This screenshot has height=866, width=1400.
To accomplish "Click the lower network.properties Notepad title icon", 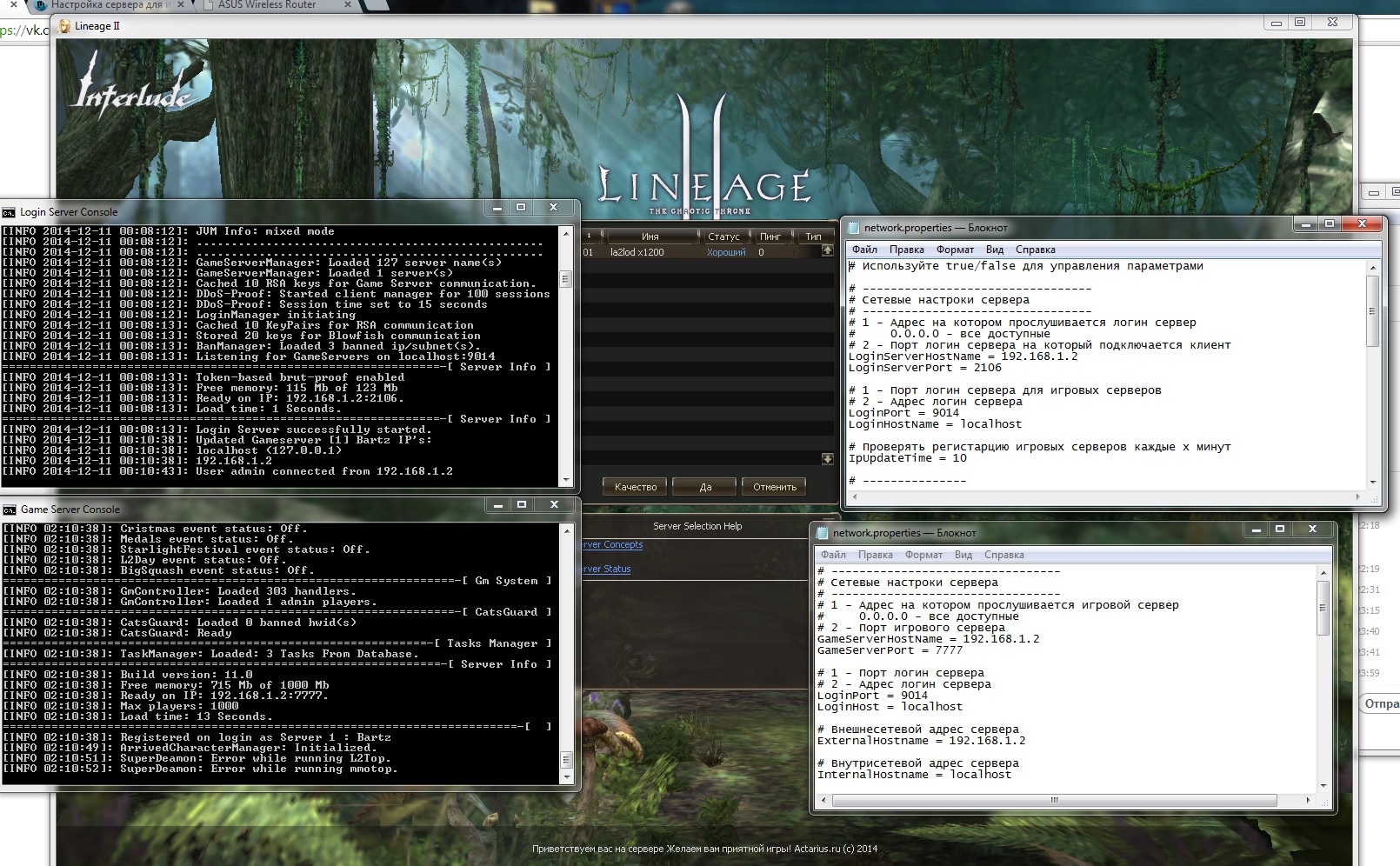I will coord(823,533).
